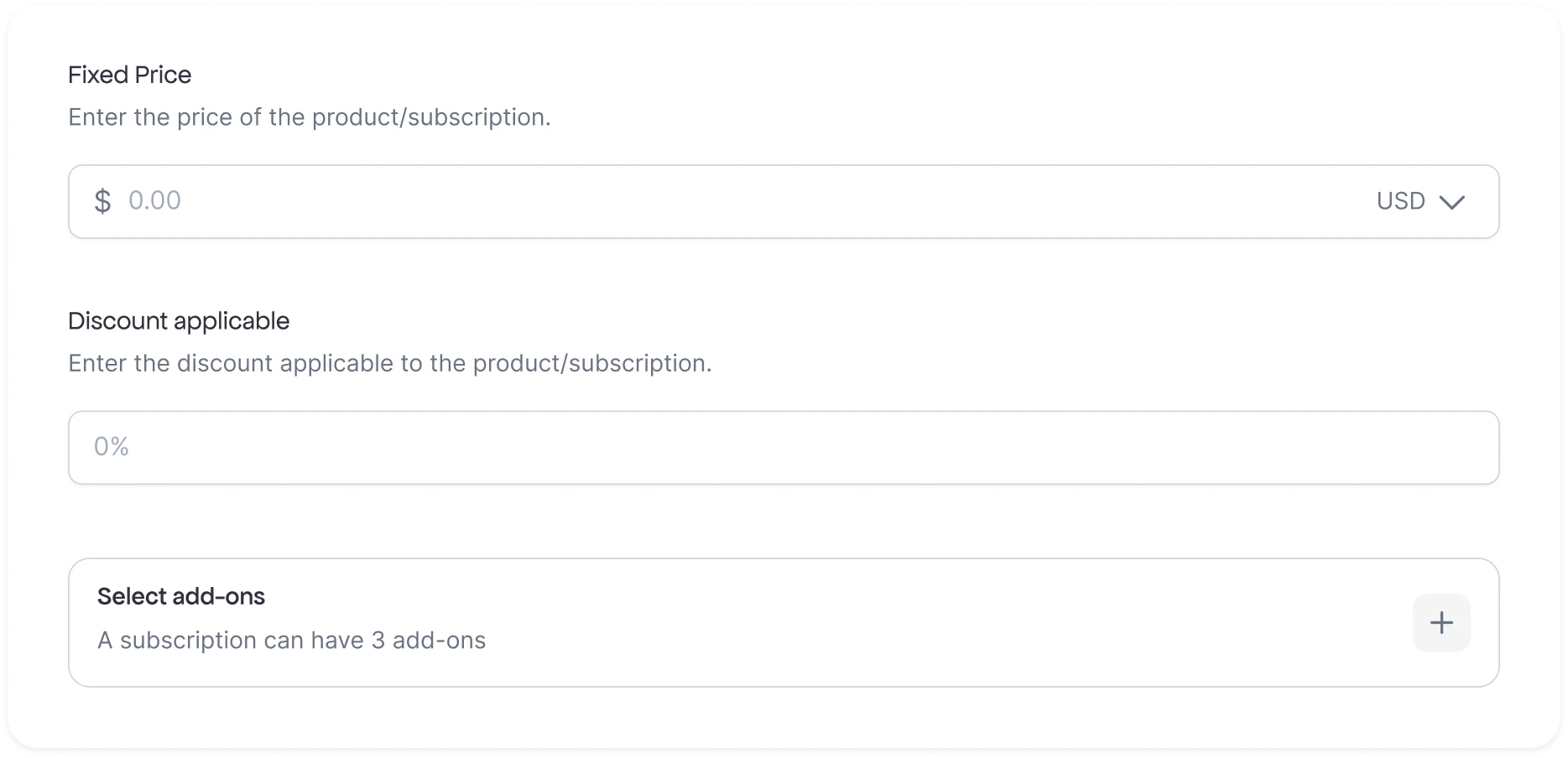Screen dimensions: 1568x758
Task: Click the price description text under Fixed Price
Action: pyautogui.click(x=310, y=117)
